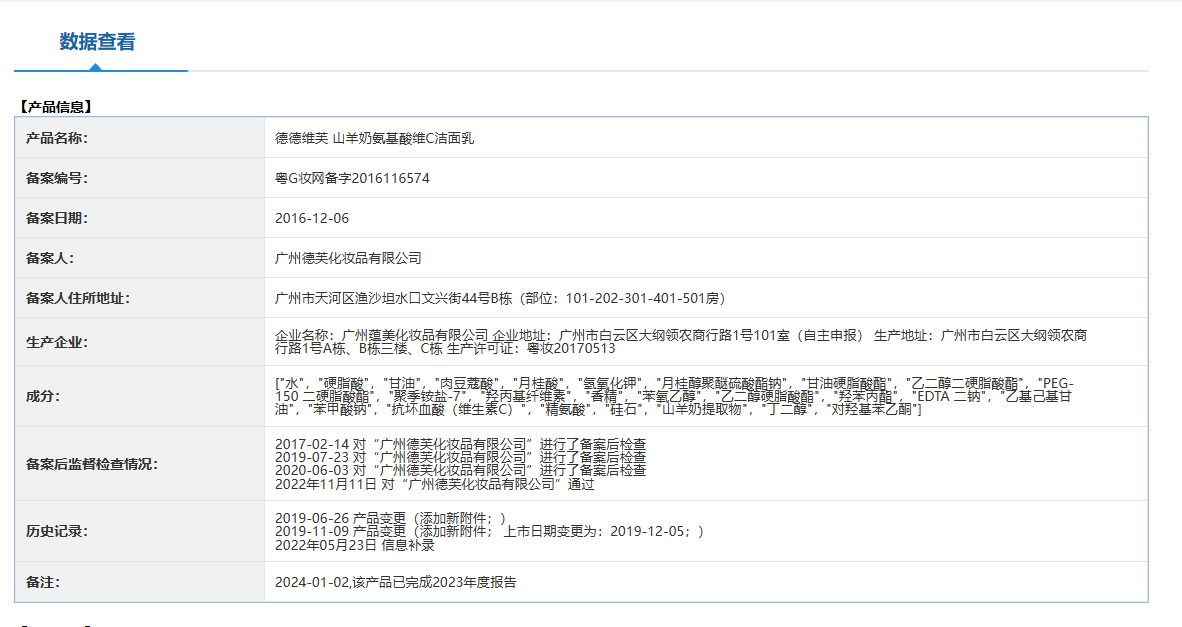Image resolution: width=1182 pixels, height=627 pixels.
Task: Click product name 德德维芙 山羊奶氨基酸维C洁面乳
Action: tap(375, 139)
